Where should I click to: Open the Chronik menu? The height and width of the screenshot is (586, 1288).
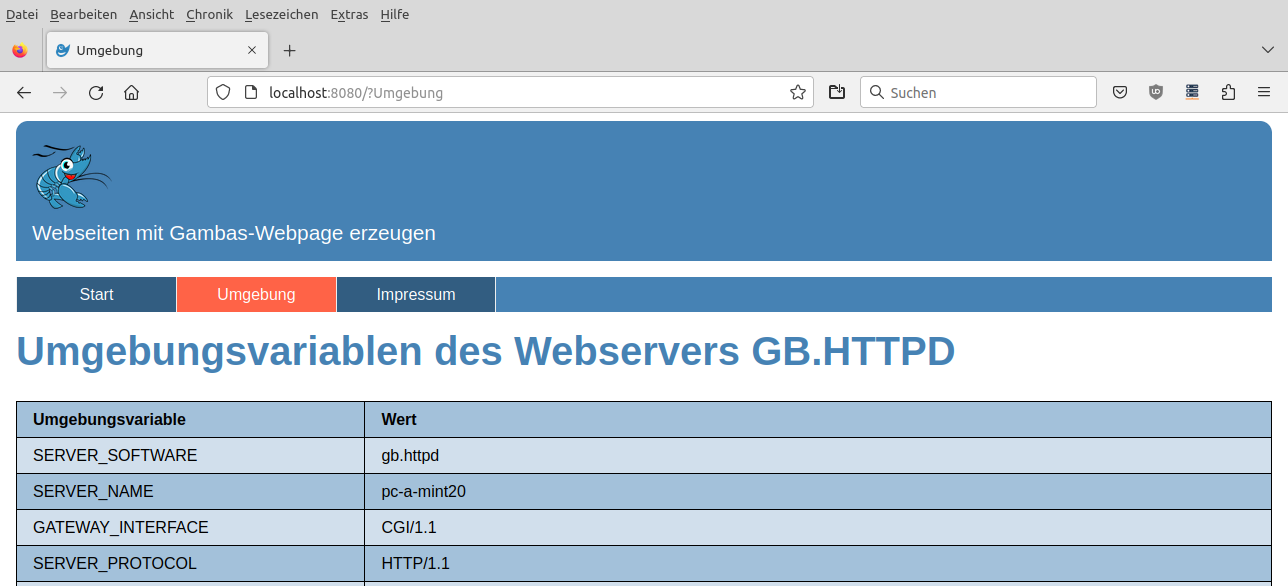coord(209,15)
